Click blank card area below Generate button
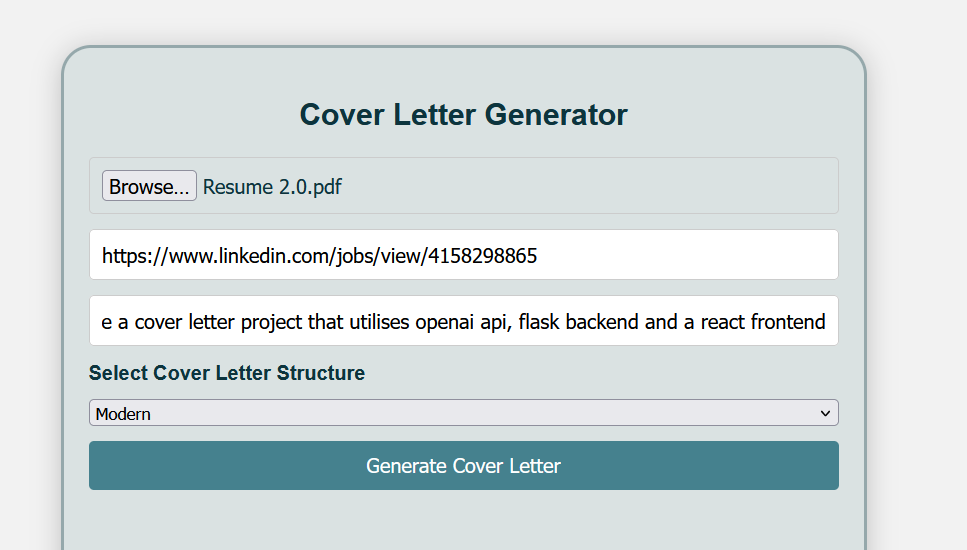This screenshot has height=550, width=967. point(464,521)
